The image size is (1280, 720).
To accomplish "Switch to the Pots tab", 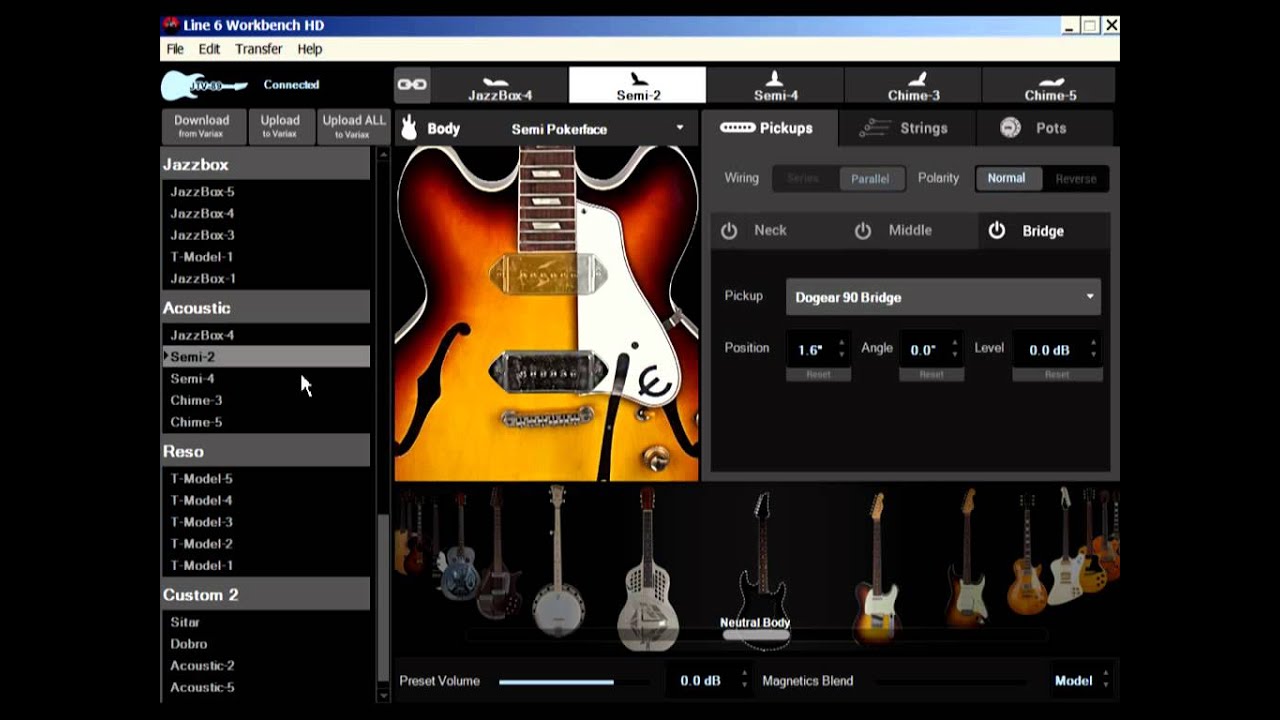I will point(1044,128).
